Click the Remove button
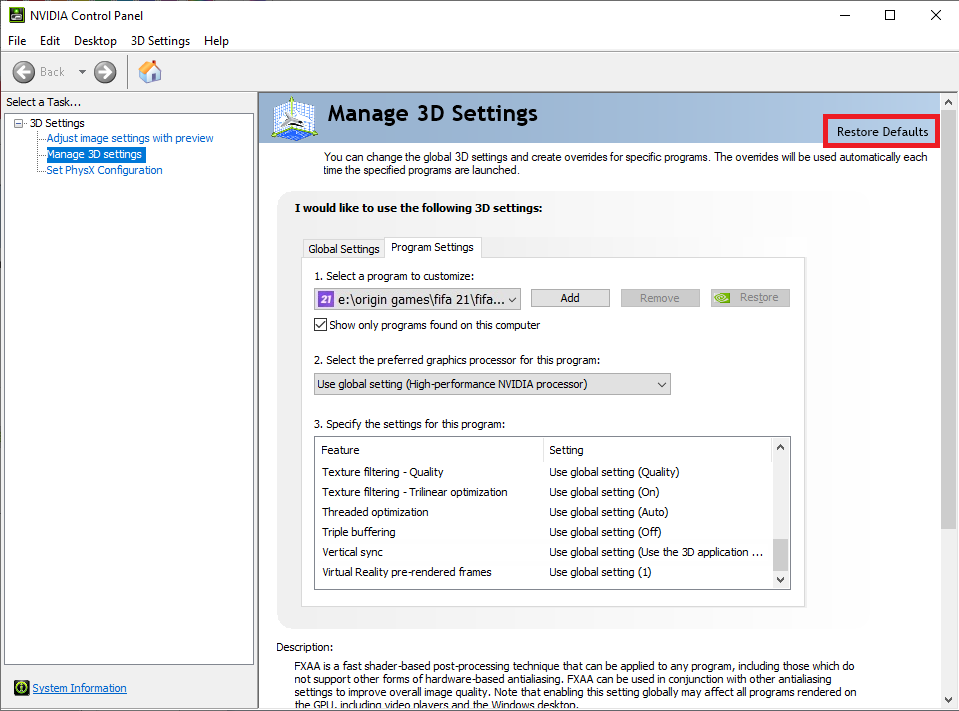 point(660,298)
